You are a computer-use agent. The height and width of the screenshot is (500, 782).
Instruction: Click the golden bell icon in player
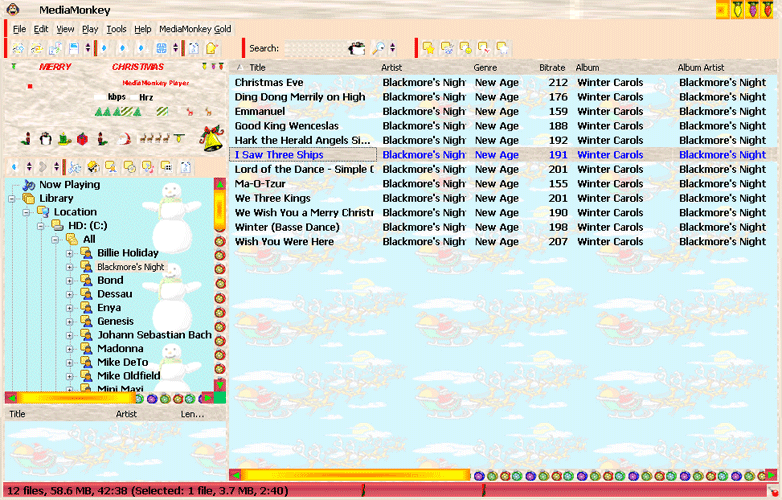pyautogui.click(x=212, y=138)
